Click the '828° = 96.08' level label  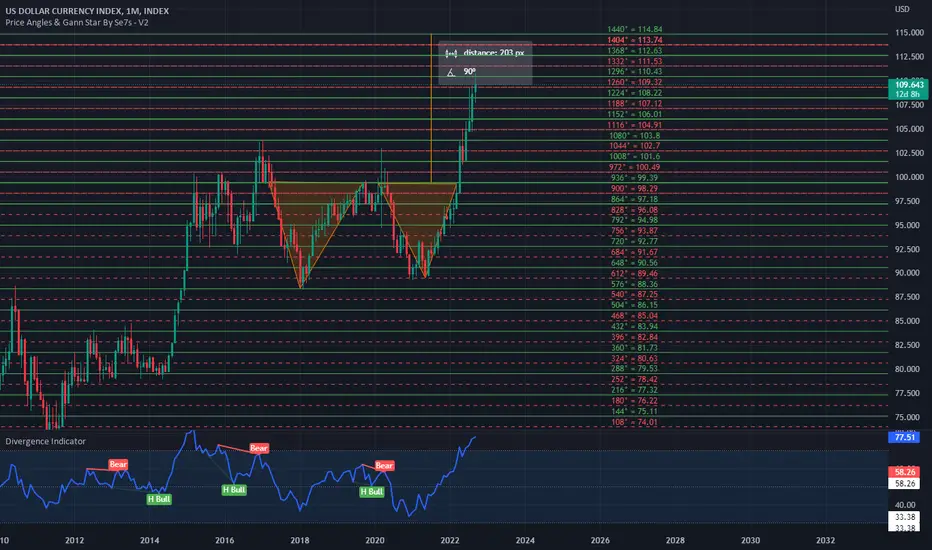coord(634,210)
